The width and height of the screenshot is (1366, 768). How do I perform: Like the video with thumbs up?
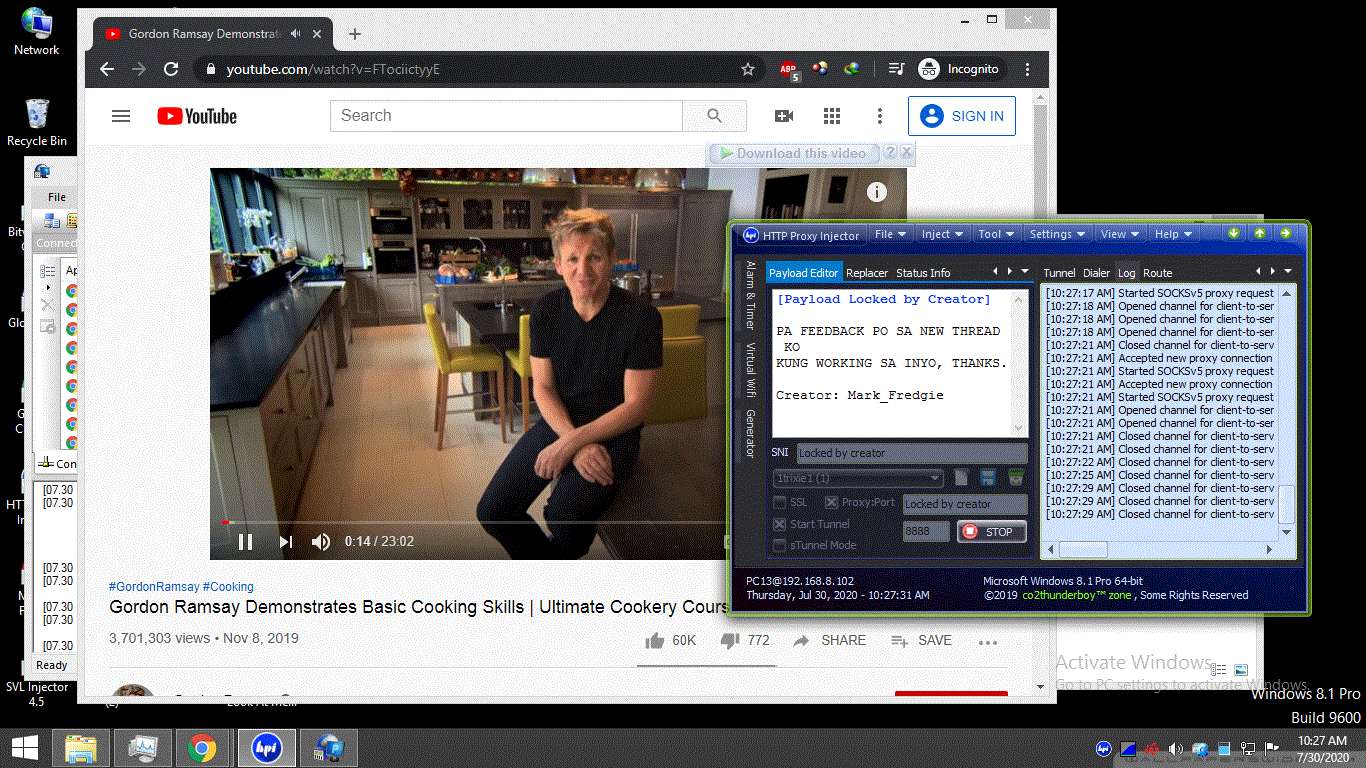pyautogui.click(x=655, y=640)
